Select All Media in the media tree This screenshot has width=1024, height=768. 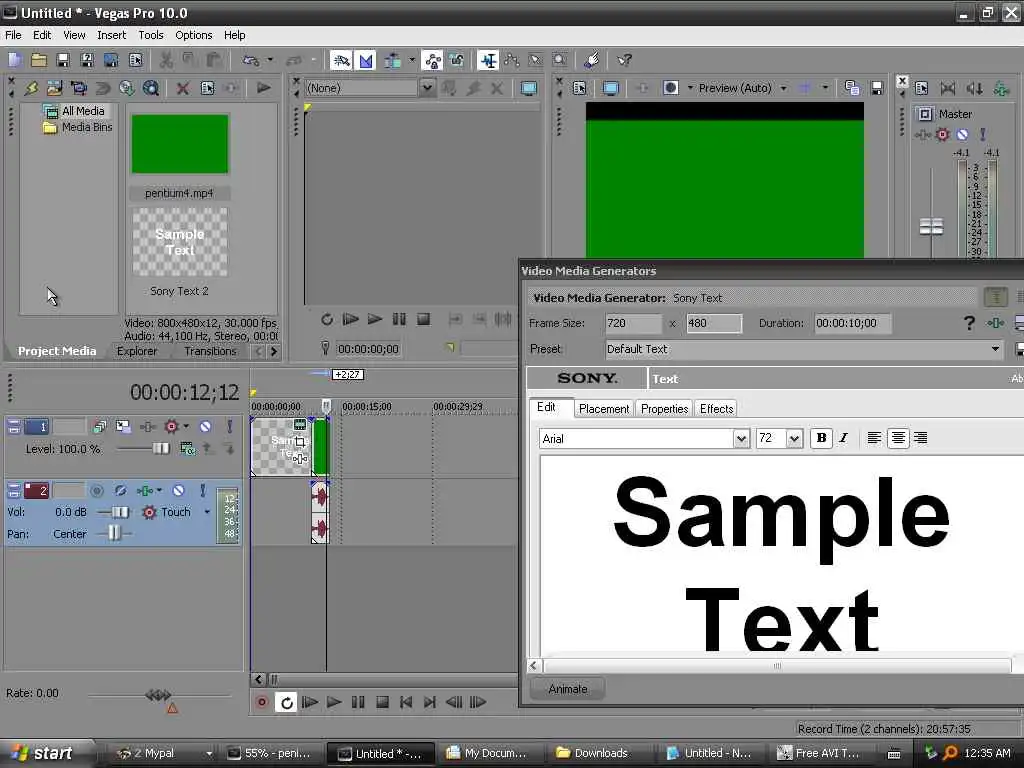tap(83, 111)
